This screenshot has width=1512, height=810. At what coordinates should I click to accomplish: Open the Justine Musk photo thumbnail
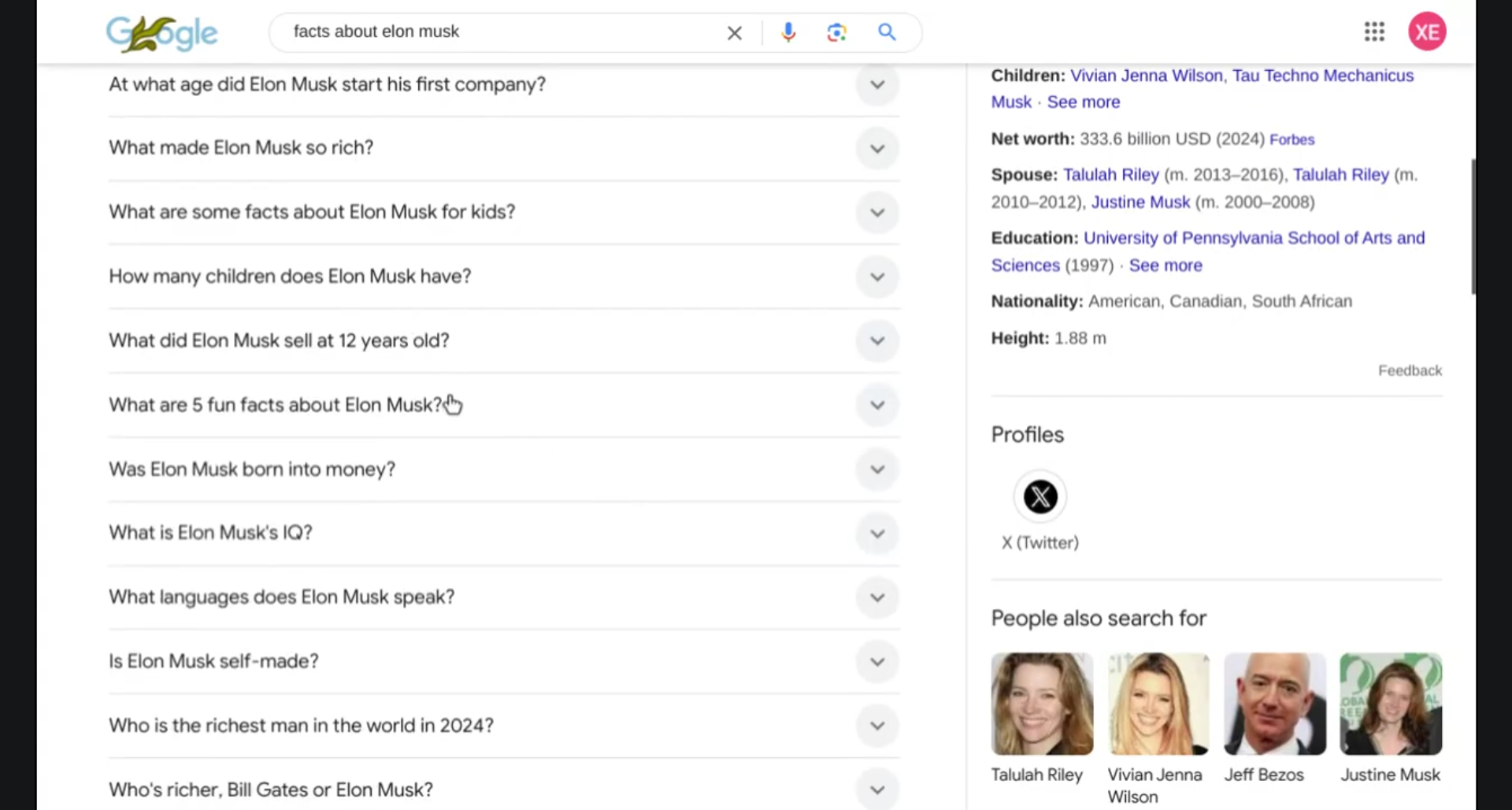click(1391, 704)
